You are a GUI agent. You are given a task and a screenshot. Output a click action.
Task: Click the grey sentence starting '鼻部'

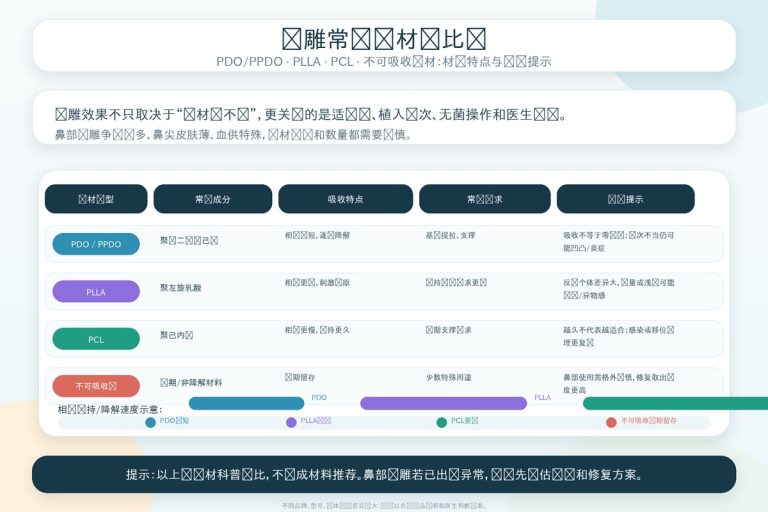coord(233,134)
